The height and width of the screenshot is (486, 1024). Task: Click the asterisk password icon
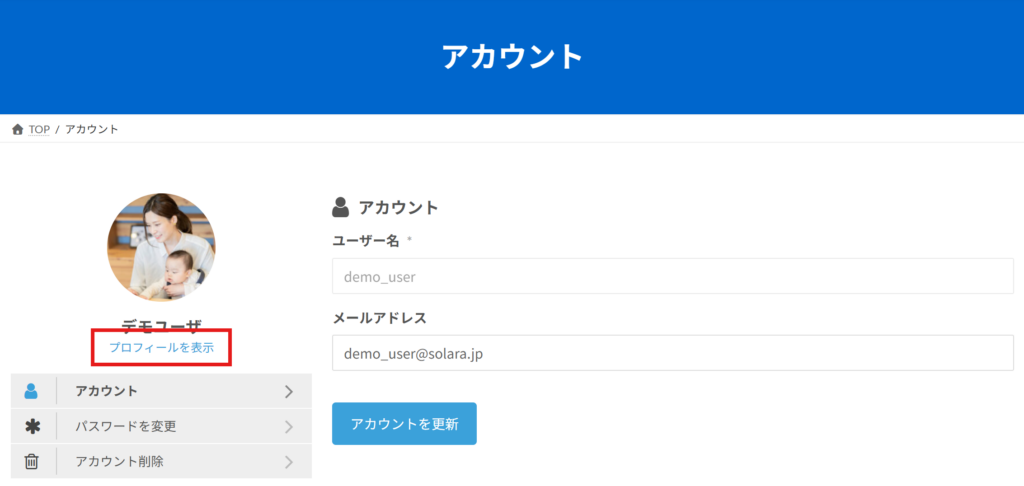click(32, 427)
